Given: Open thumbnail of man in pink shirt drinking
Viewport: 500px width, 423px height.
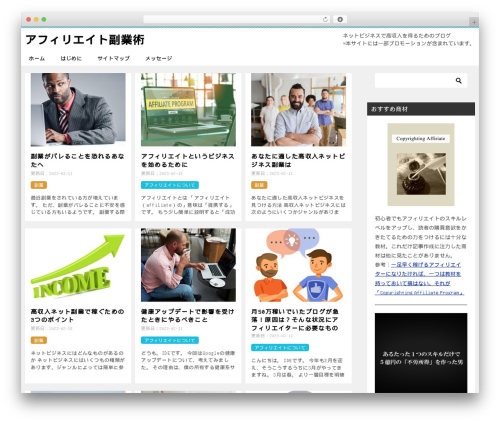Looking at the screenshot, I should point(188,265).
